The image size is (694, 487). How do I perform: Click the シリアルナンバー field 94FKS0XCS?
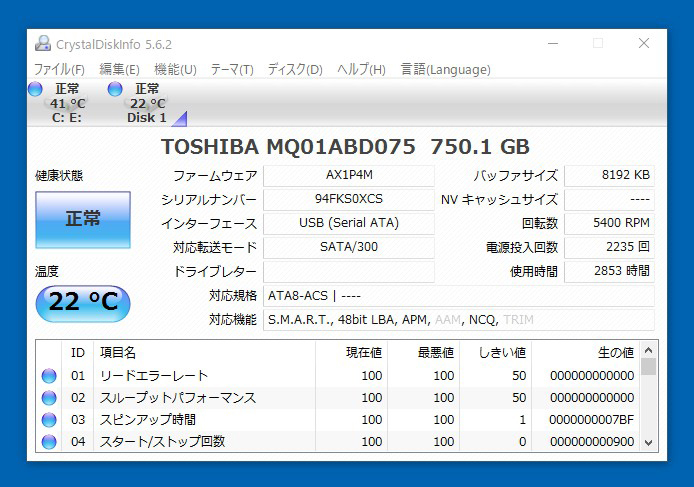coord(349,200)
